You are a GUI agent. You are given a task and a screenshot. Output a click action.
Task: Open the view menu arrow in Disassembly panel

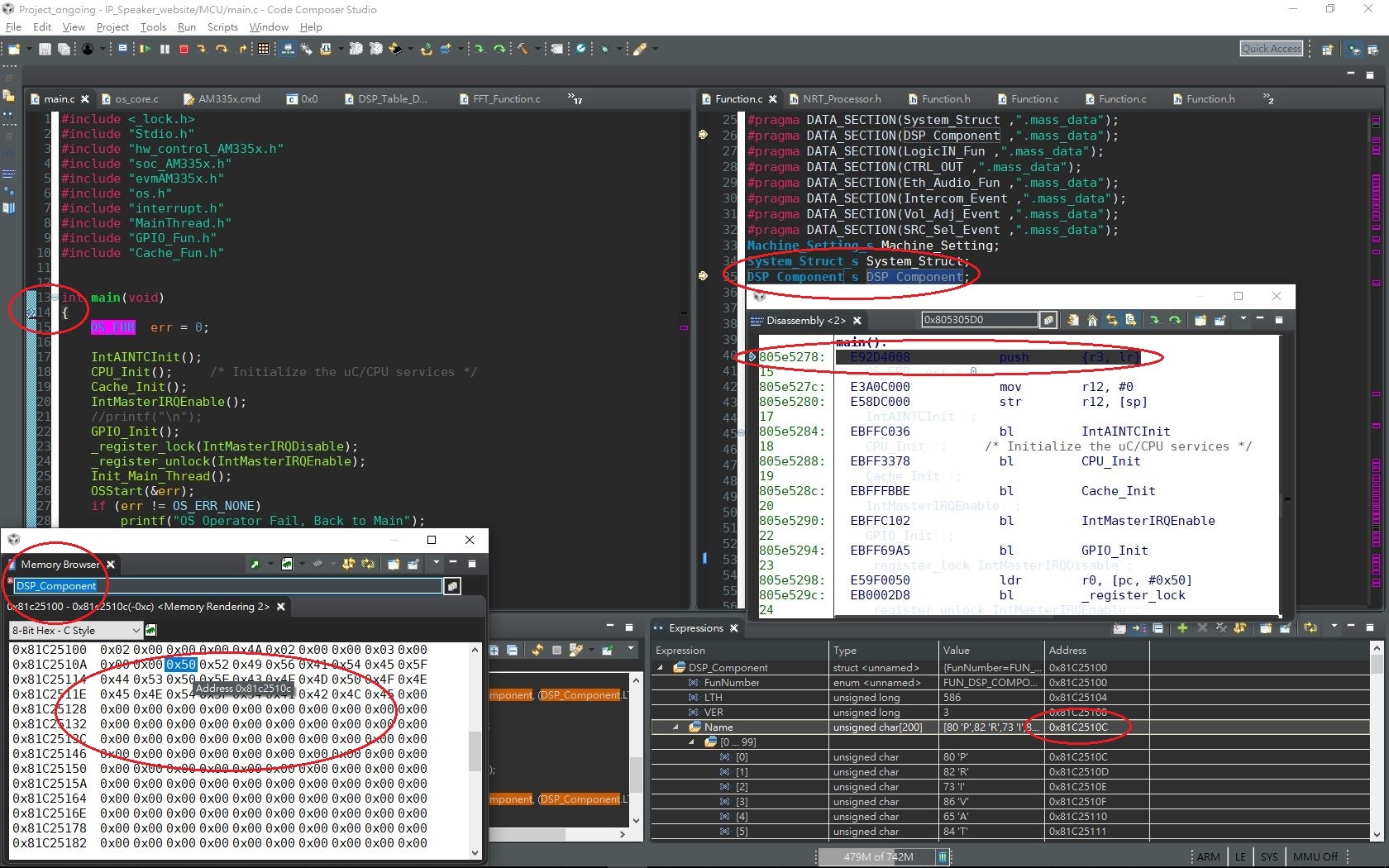pos(1243,319)
